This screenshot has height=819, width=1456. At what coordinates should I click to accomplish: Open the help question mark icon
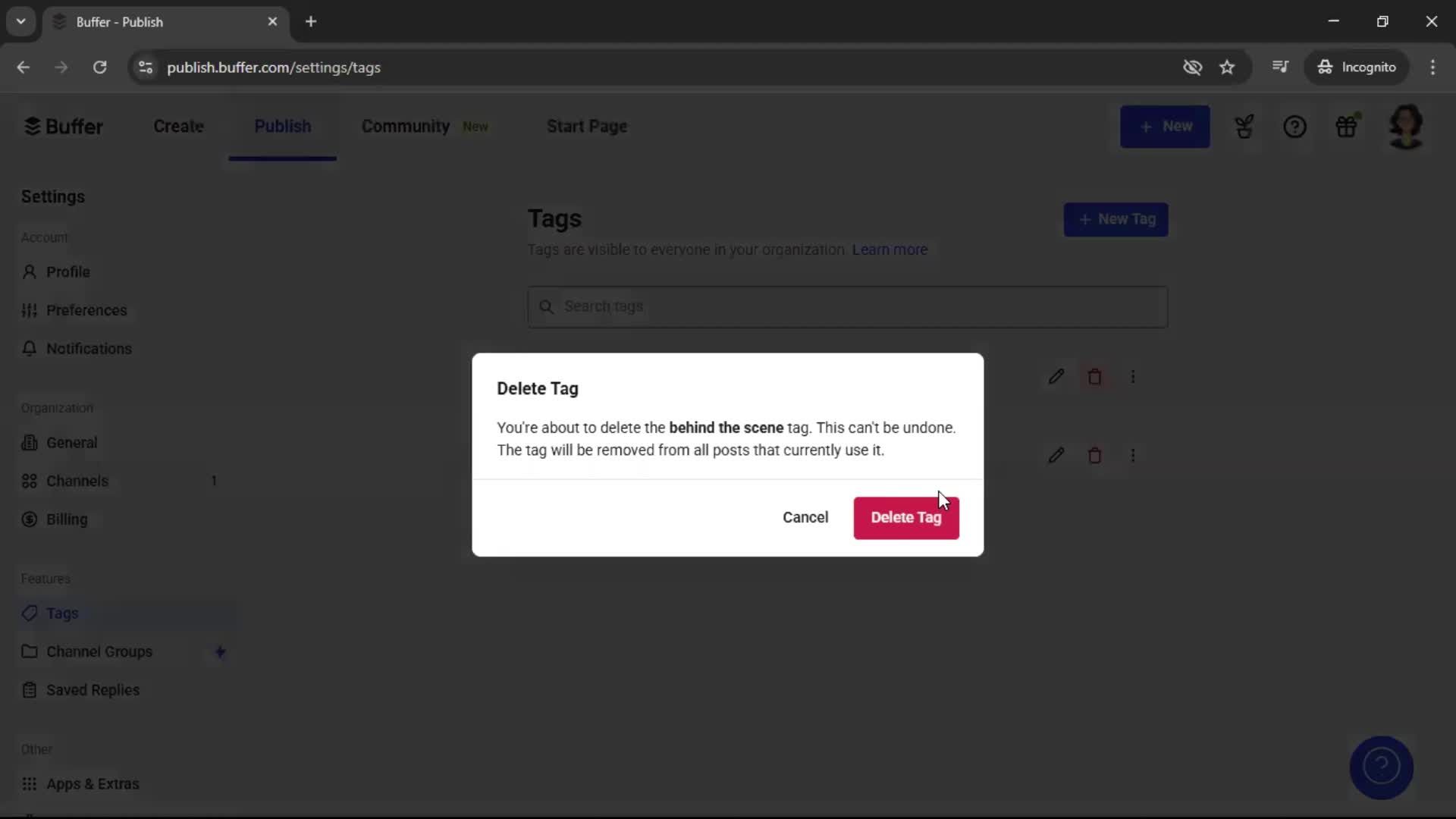(1294, 126)
